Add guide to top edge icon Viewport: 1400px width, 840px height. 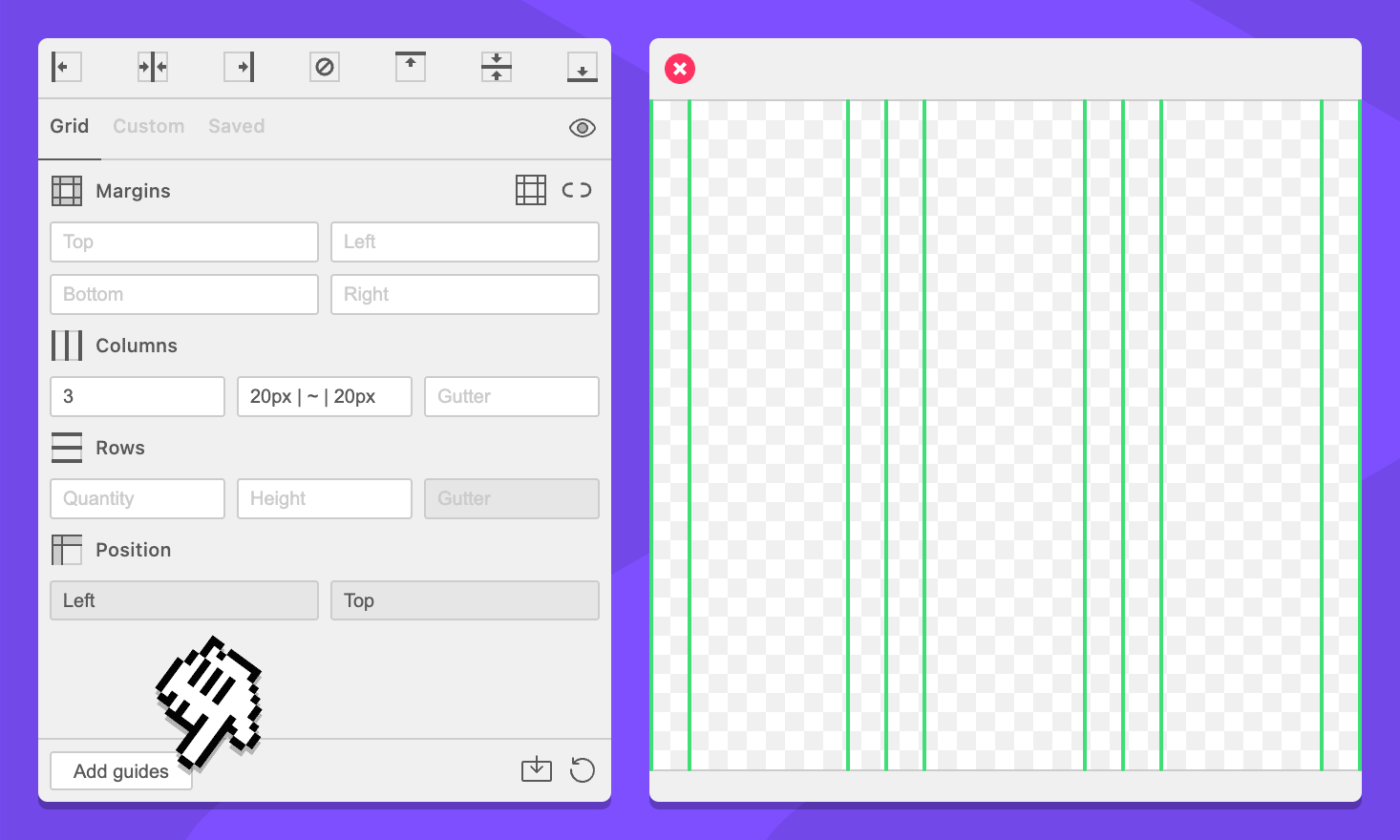411,67
